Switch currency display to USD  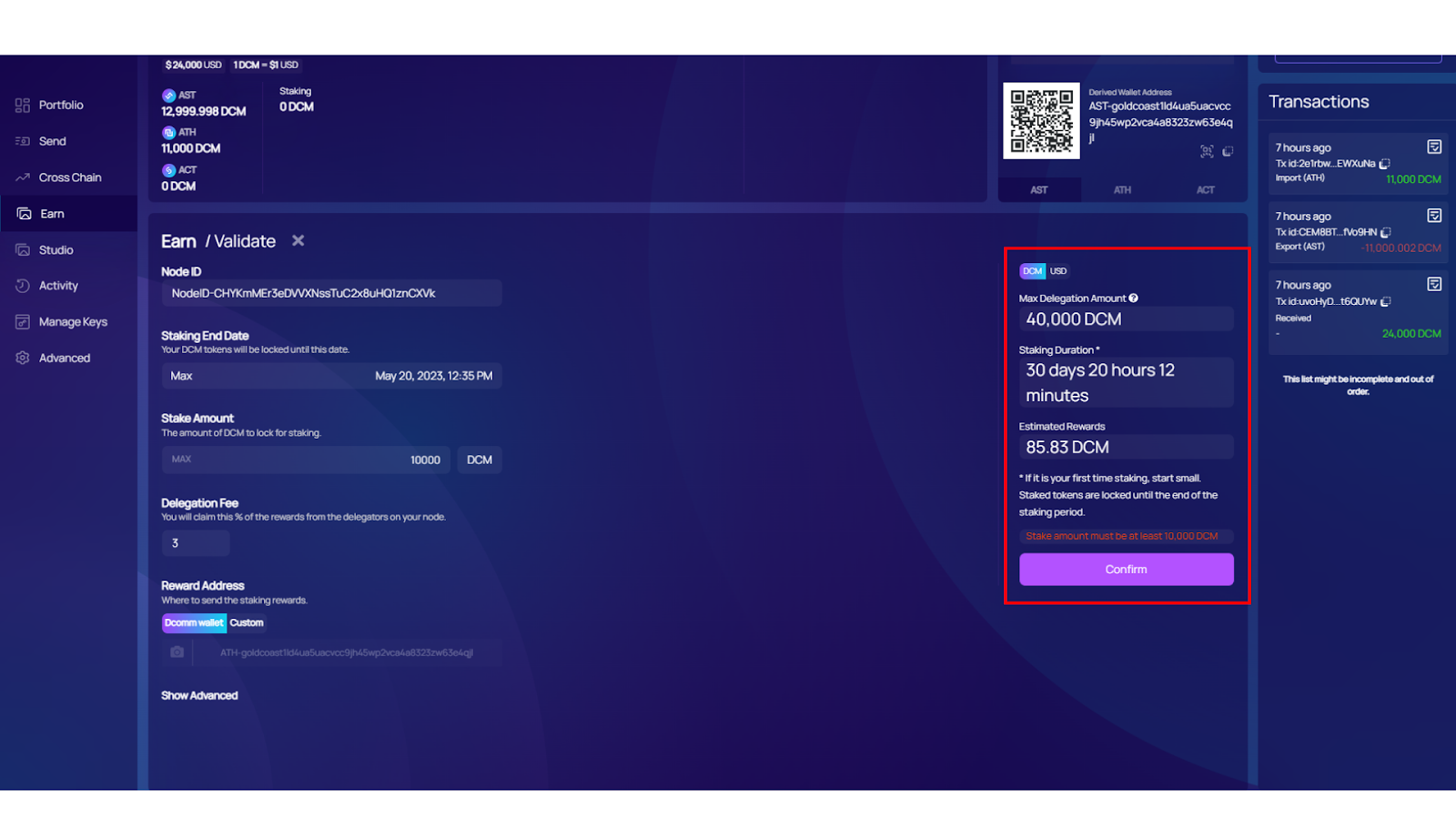[x=1057, y=270]
